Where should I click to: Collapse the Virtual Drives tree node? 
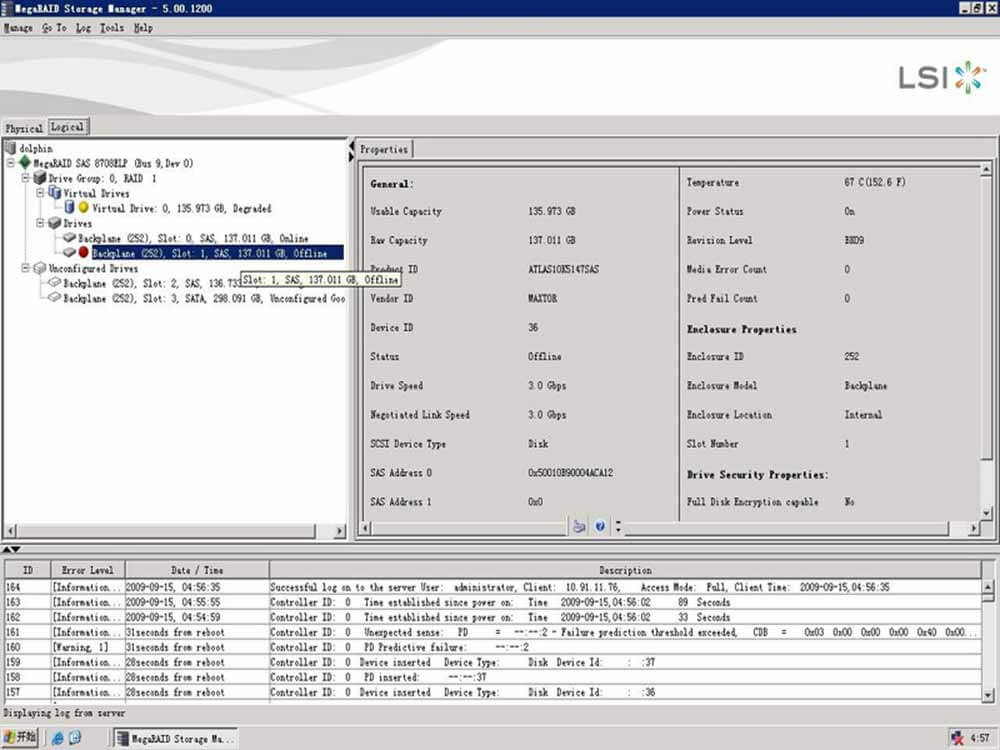click(40, 193)
